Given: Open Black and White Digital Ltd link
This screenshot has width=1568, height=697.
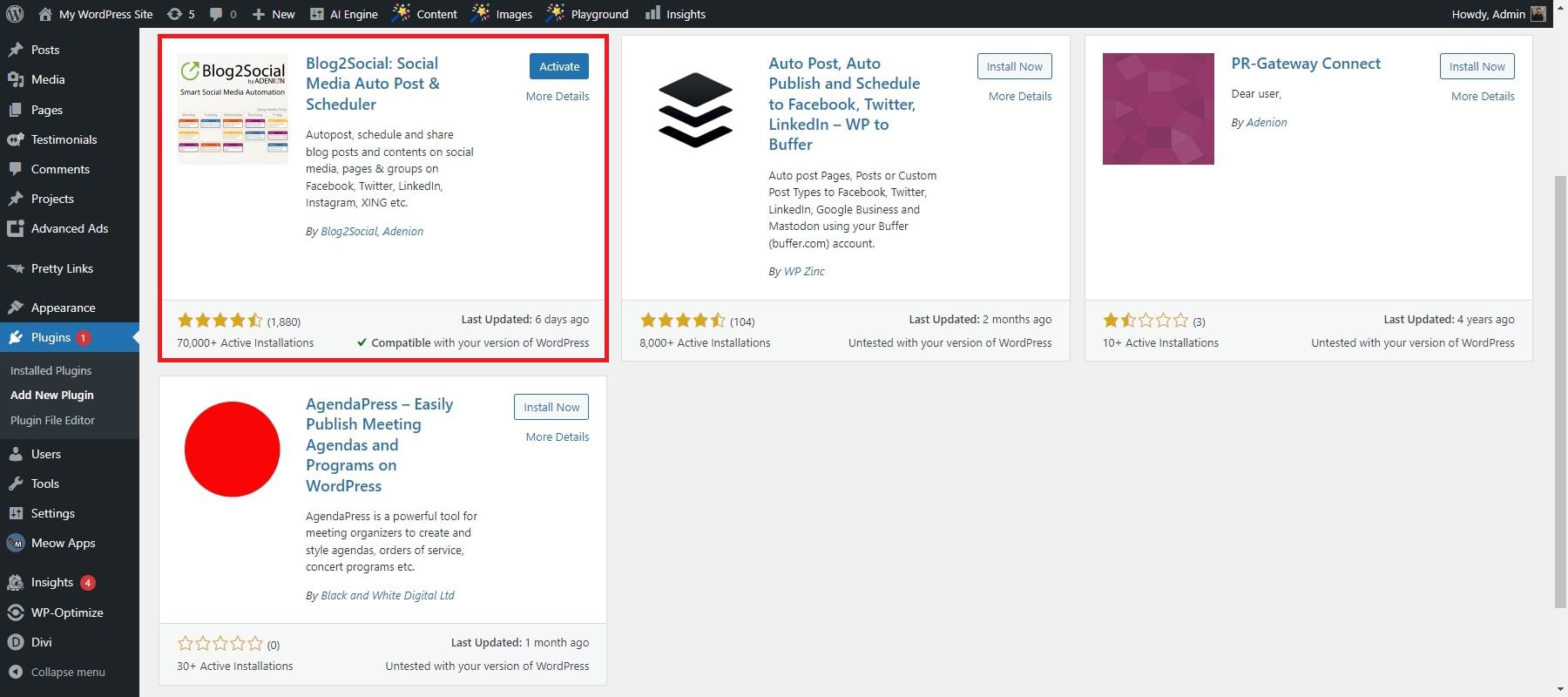Looking at the screenshot, I should point(388,595).
